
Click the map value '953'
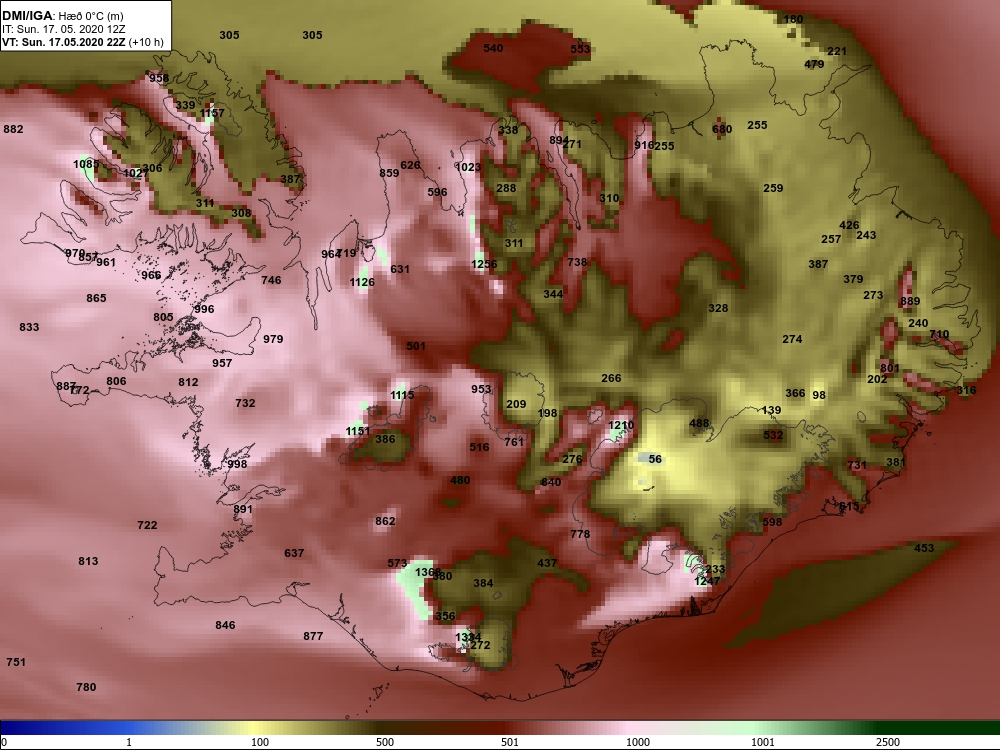point(482,389)
